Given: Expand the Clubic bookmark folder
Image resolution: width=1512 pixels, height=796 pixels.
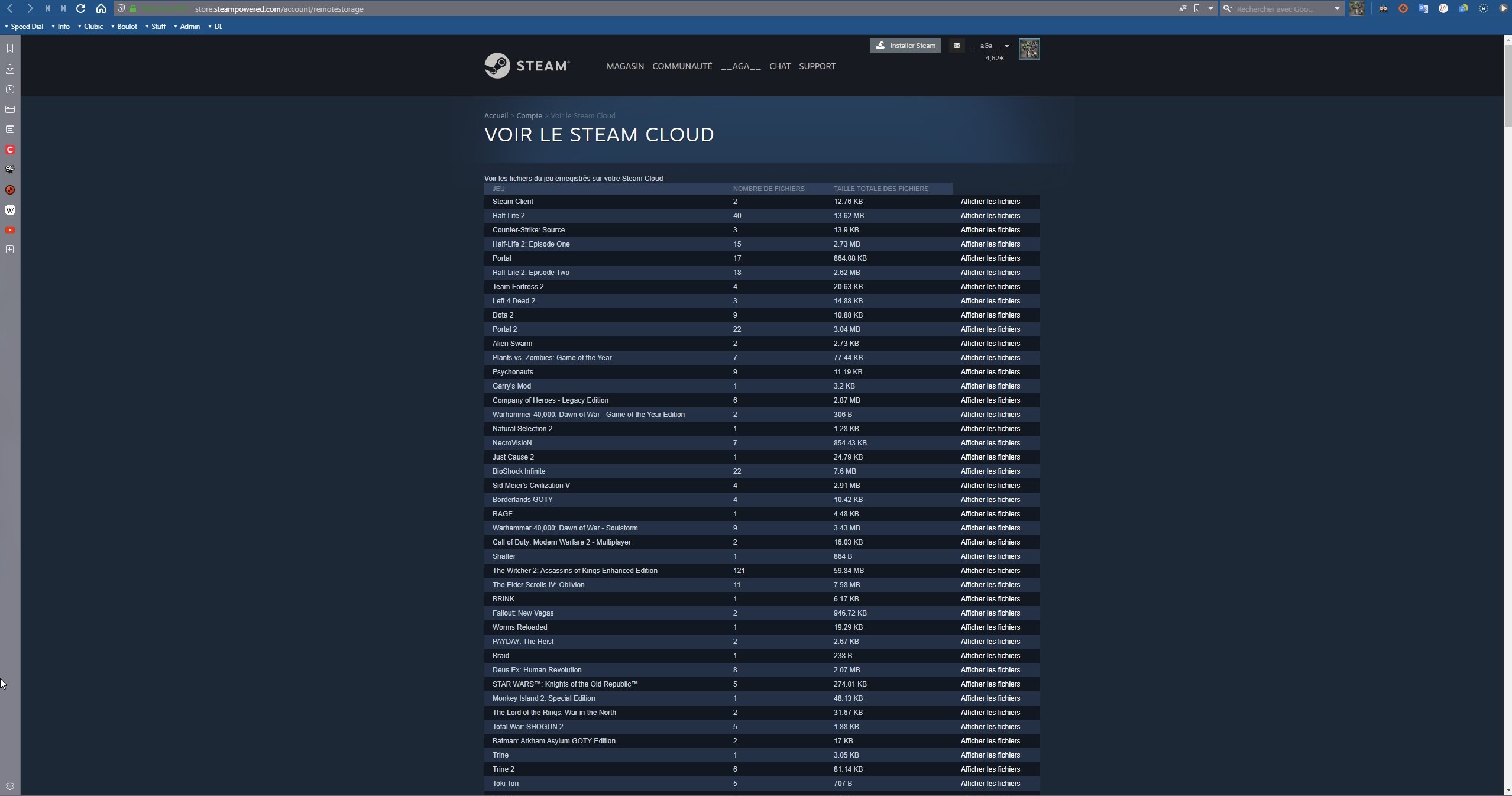Looking at the screenshot, I should pyautogui.click(x=90, y=26).
